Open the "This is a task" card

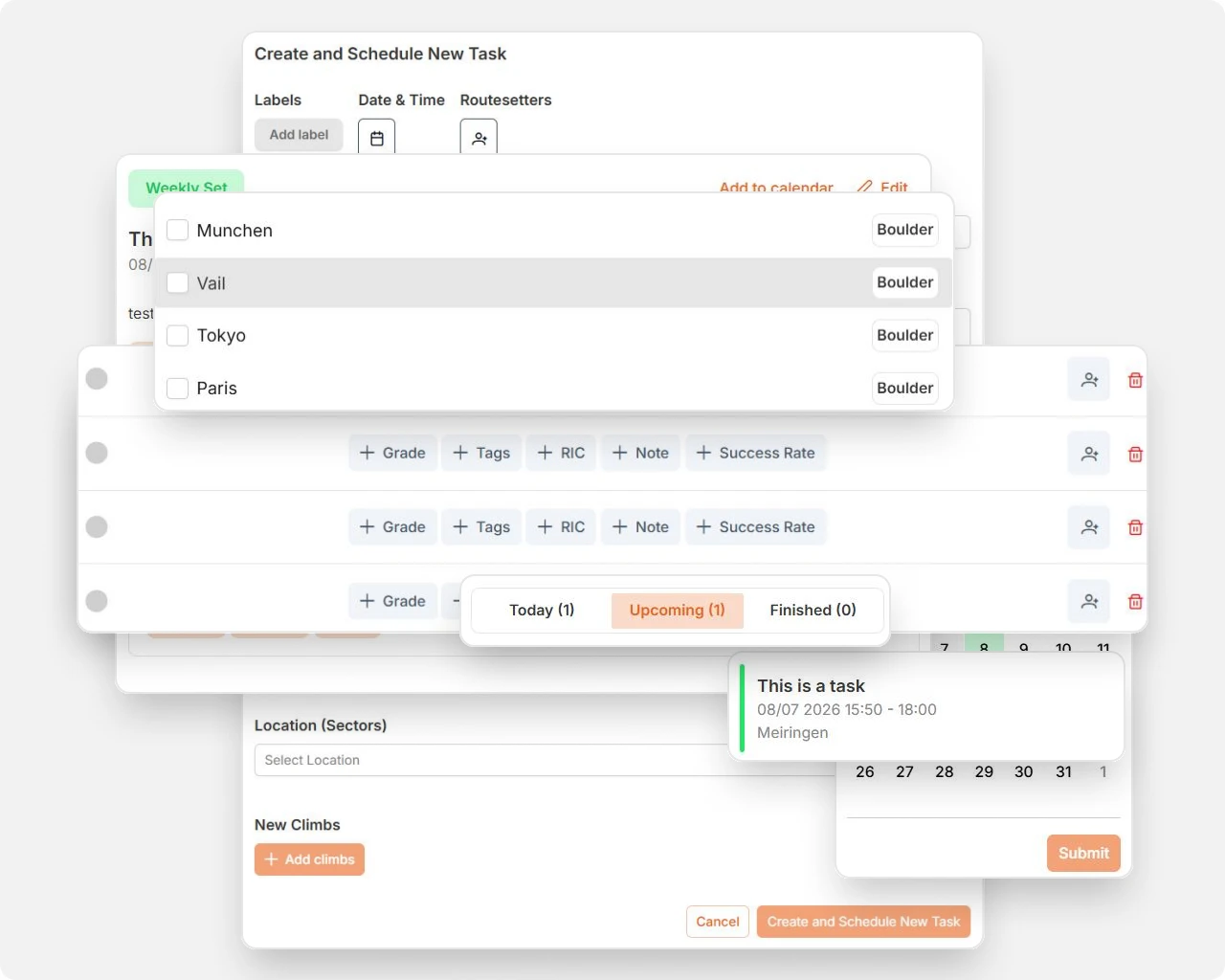[x=926, y=708]
